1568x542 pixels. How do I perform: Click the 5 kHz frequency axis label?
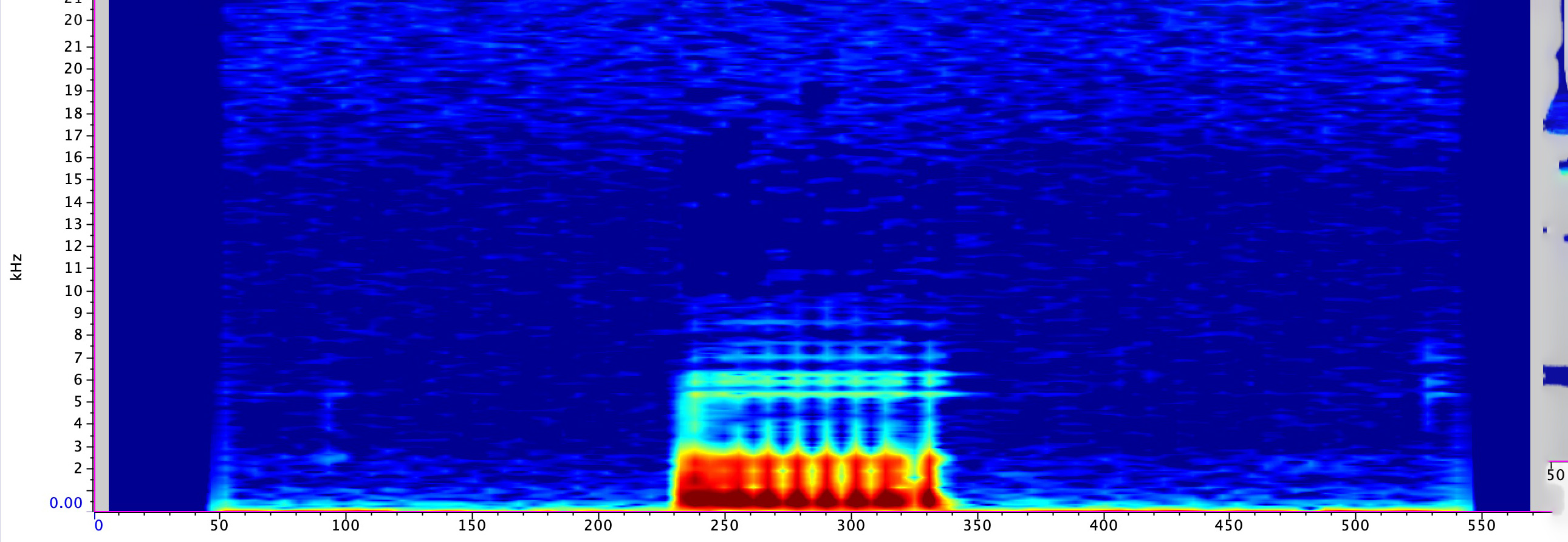pos(77,401)
